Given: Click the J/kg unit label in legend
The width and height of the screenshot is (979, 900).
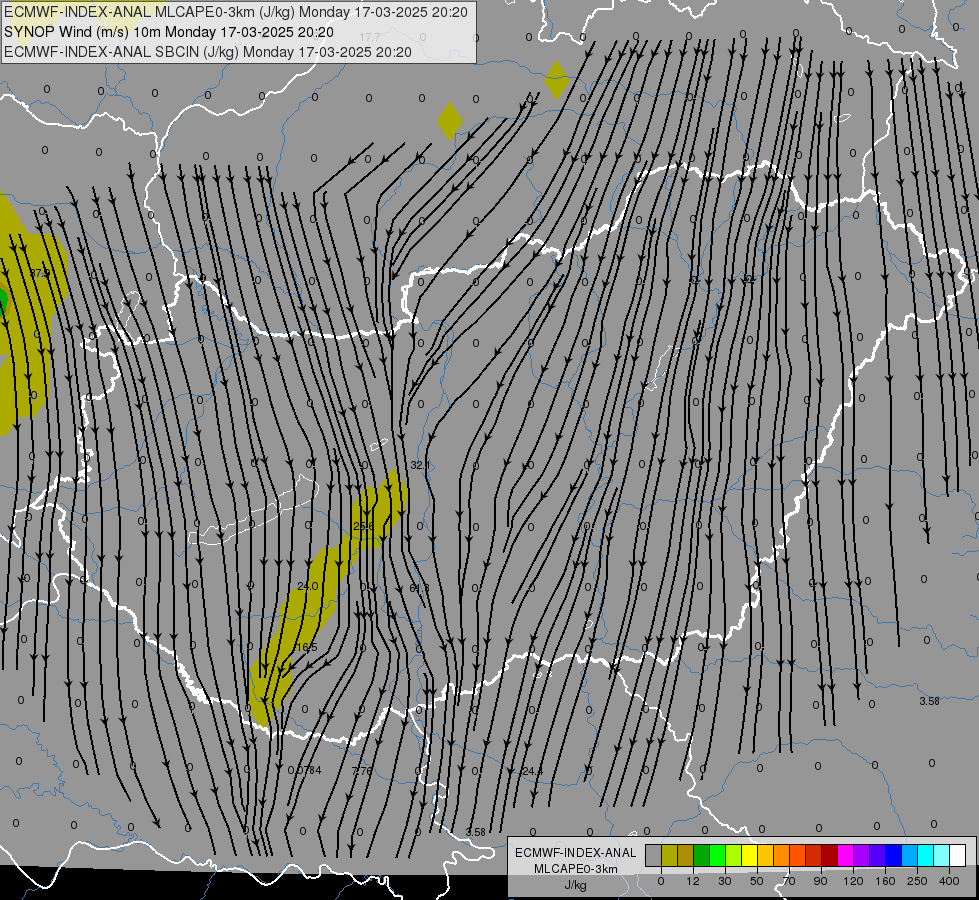Looking at the screenshot, I should [x=576, y=885].
